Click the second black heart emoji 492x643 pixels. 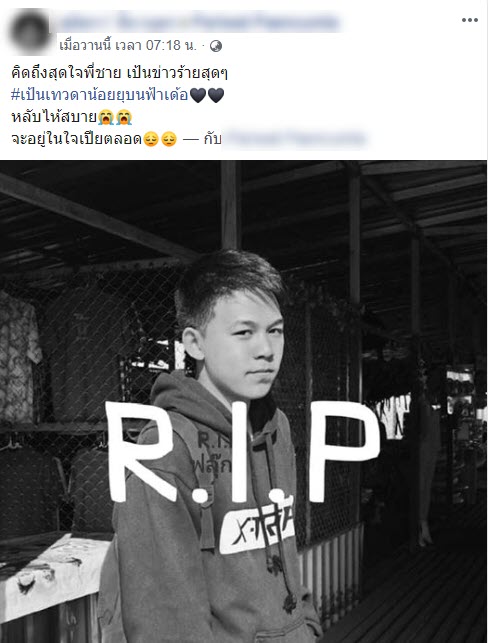point(216,95)
